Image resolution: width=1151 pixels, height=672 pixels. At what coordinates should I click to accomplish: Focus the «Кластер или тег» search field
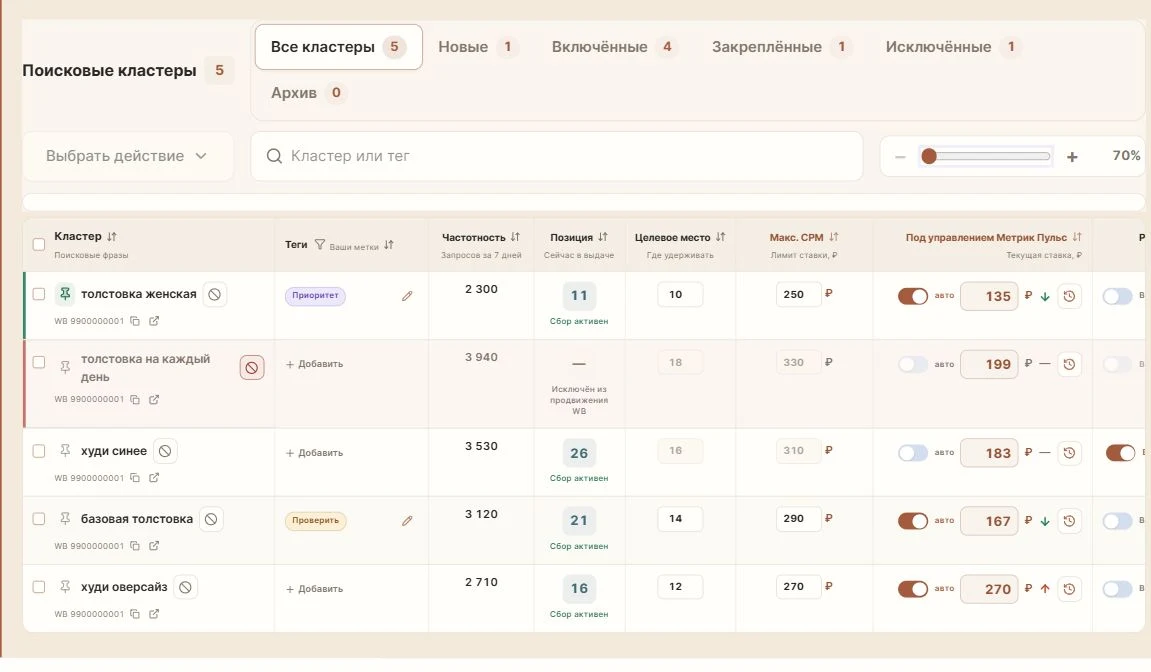[556, 156]
